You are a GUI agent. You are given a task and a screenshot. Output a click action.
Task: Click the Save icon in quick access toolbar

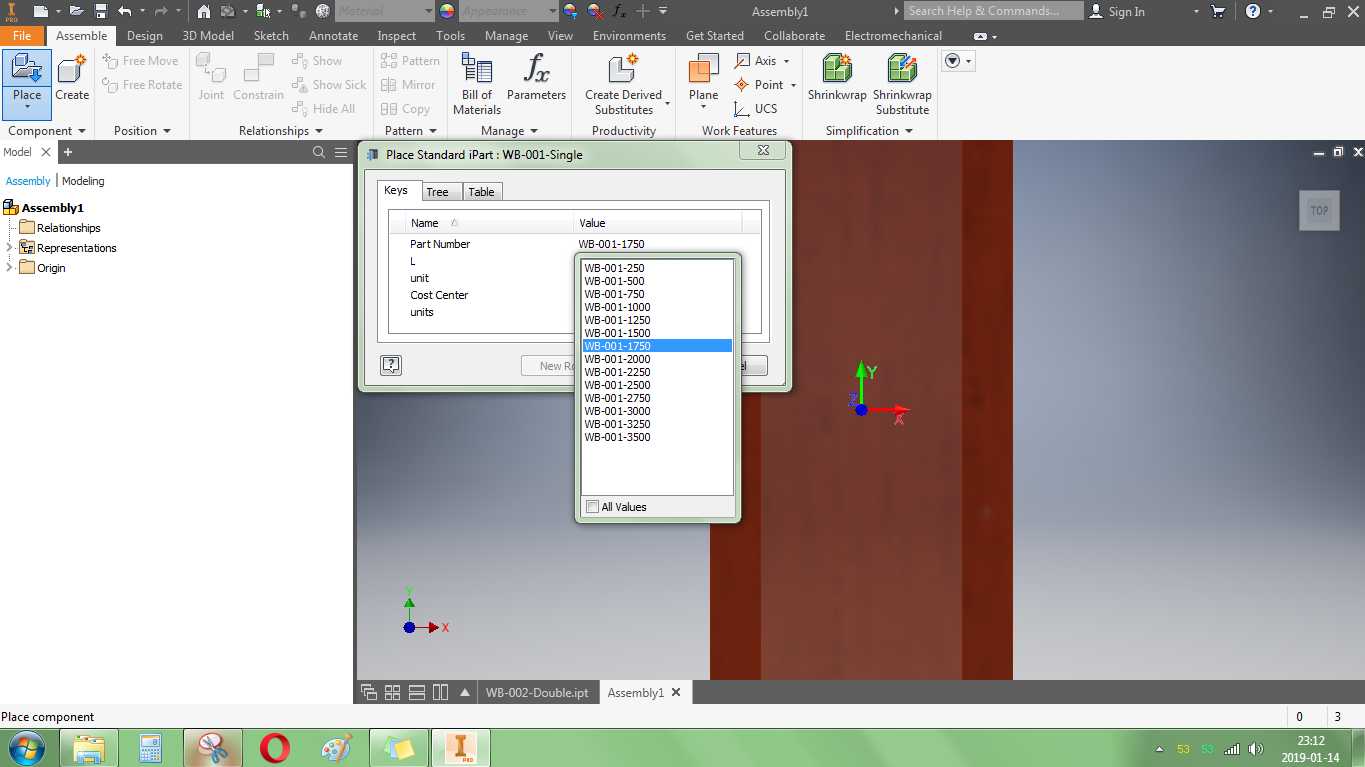(x=100, y=11)
